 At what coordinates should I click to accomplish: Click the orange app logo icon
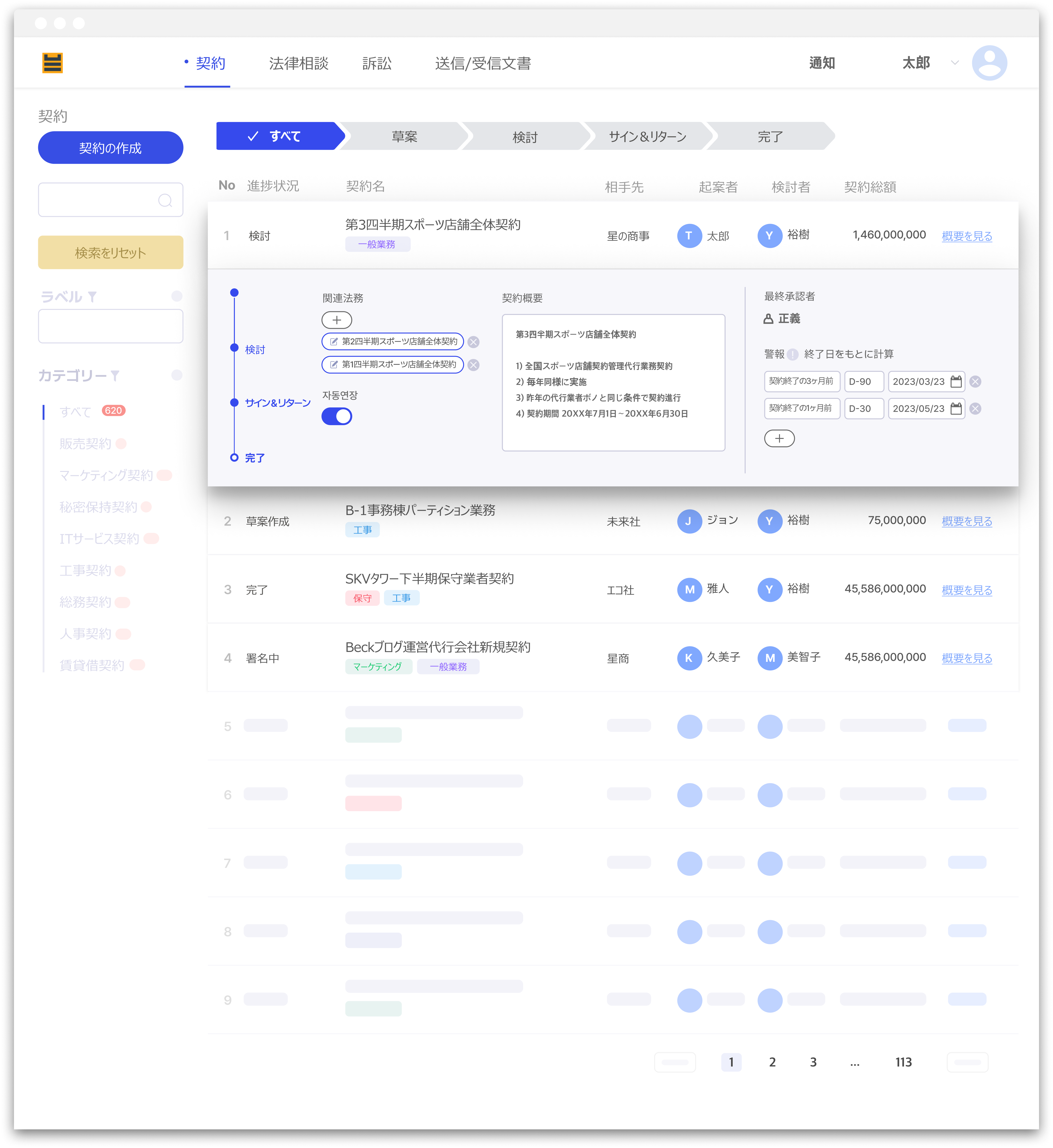pyautogui.click(x=52, y=63)
